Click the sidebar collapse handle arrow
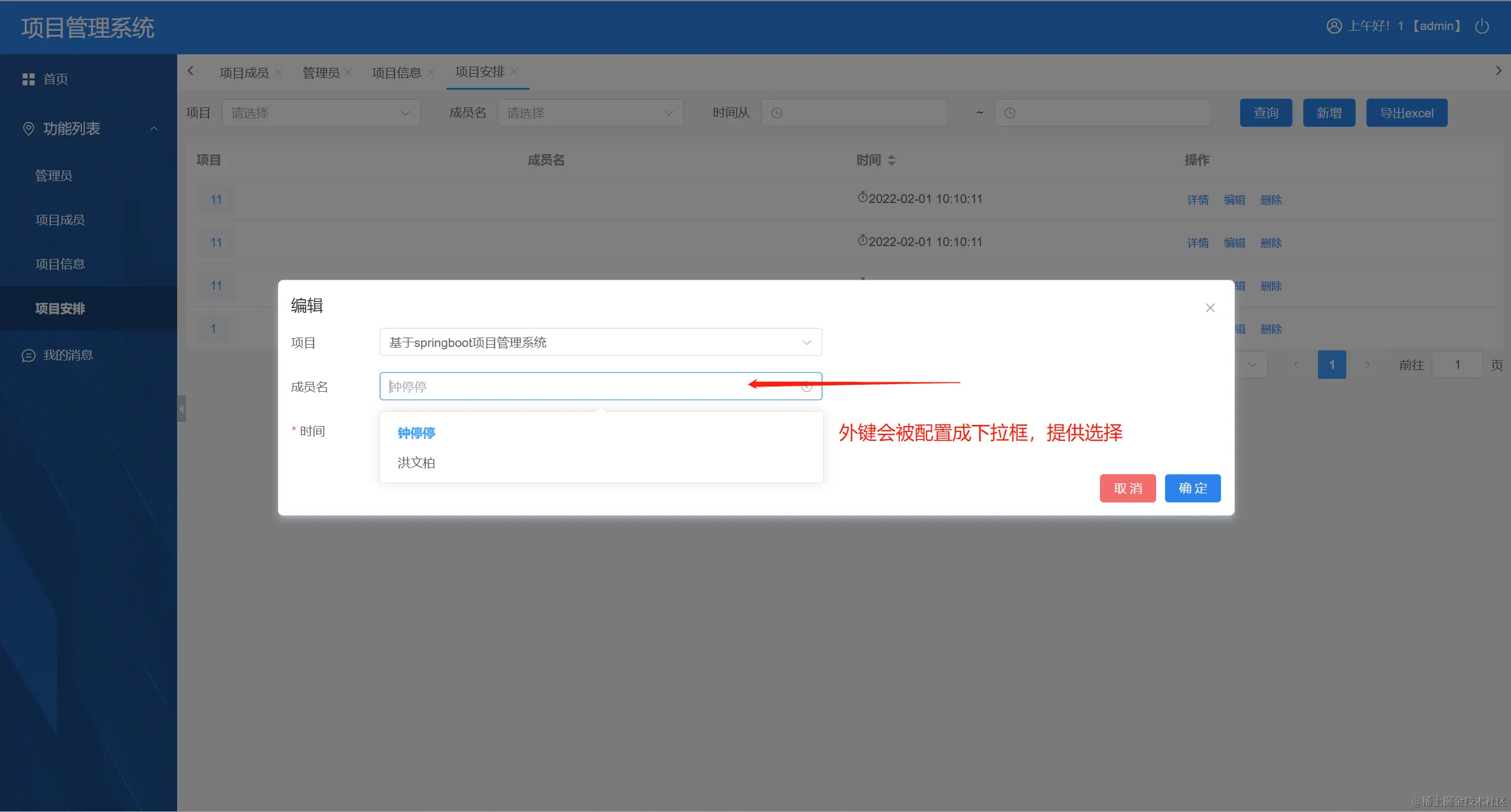This screenshot has width=1511, height=812. [182, 408]
